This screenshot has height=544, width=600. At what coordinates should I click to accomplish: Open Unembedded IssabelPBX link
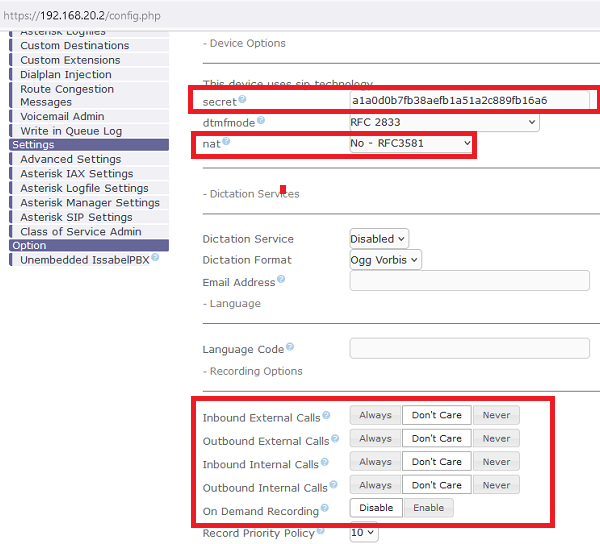pos(84,260)
